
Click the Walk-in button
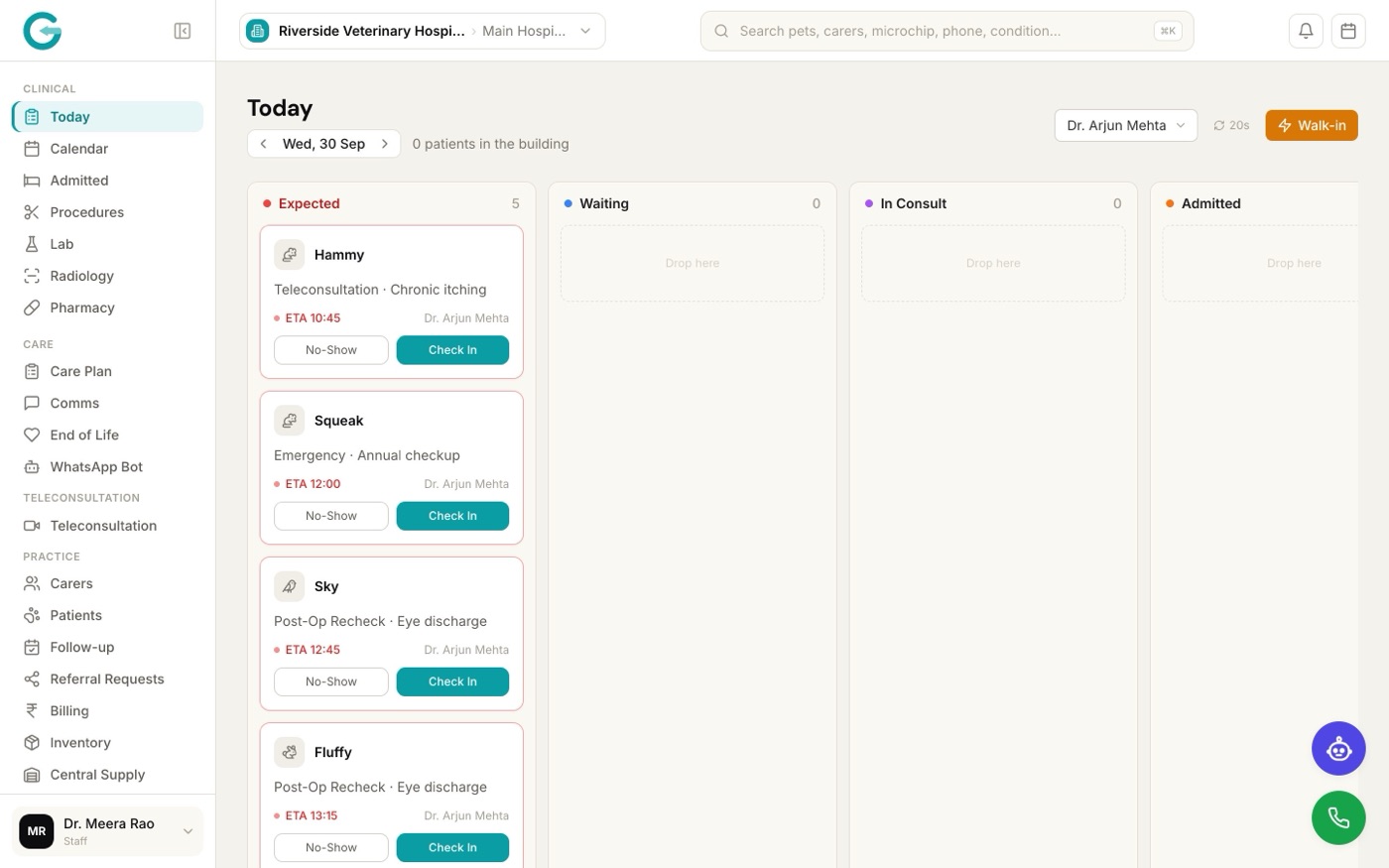point(1312,126)
